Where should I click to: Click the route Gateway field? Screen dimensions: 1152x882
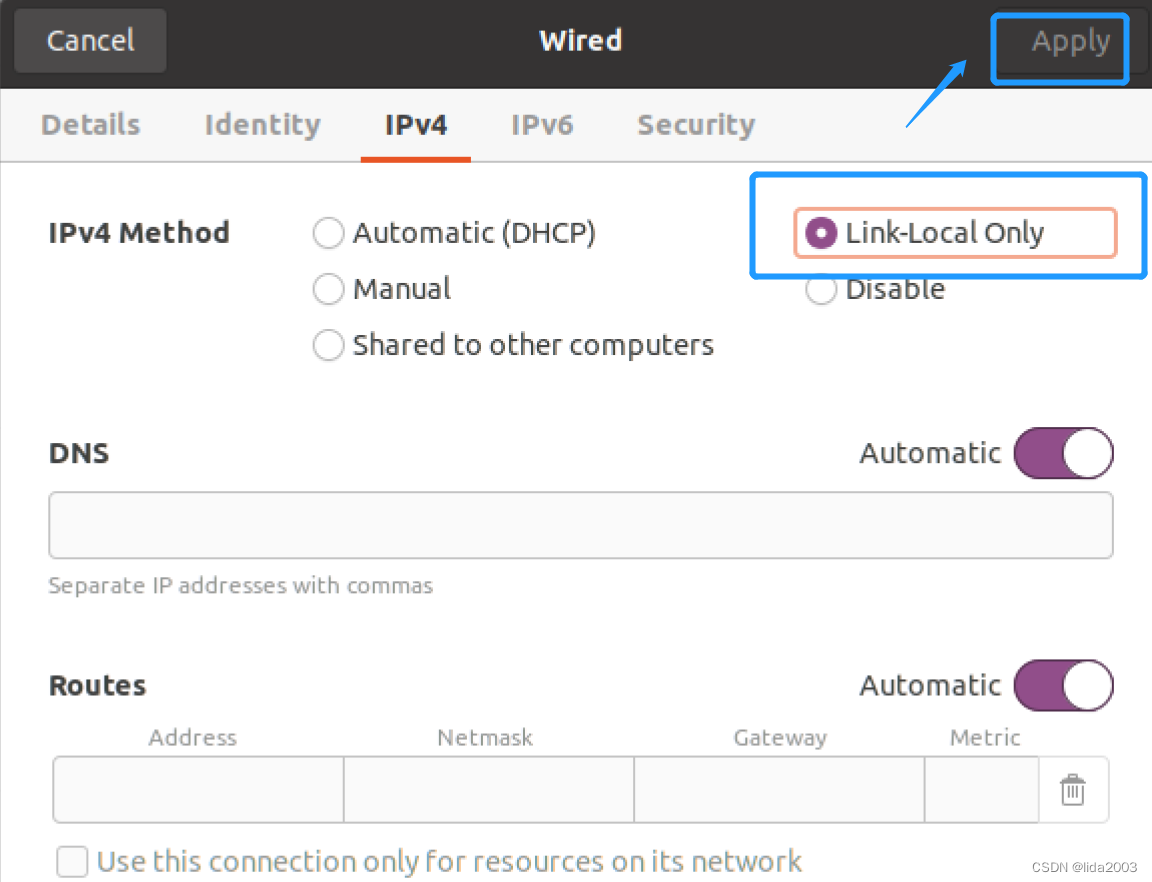click(779, 790)
